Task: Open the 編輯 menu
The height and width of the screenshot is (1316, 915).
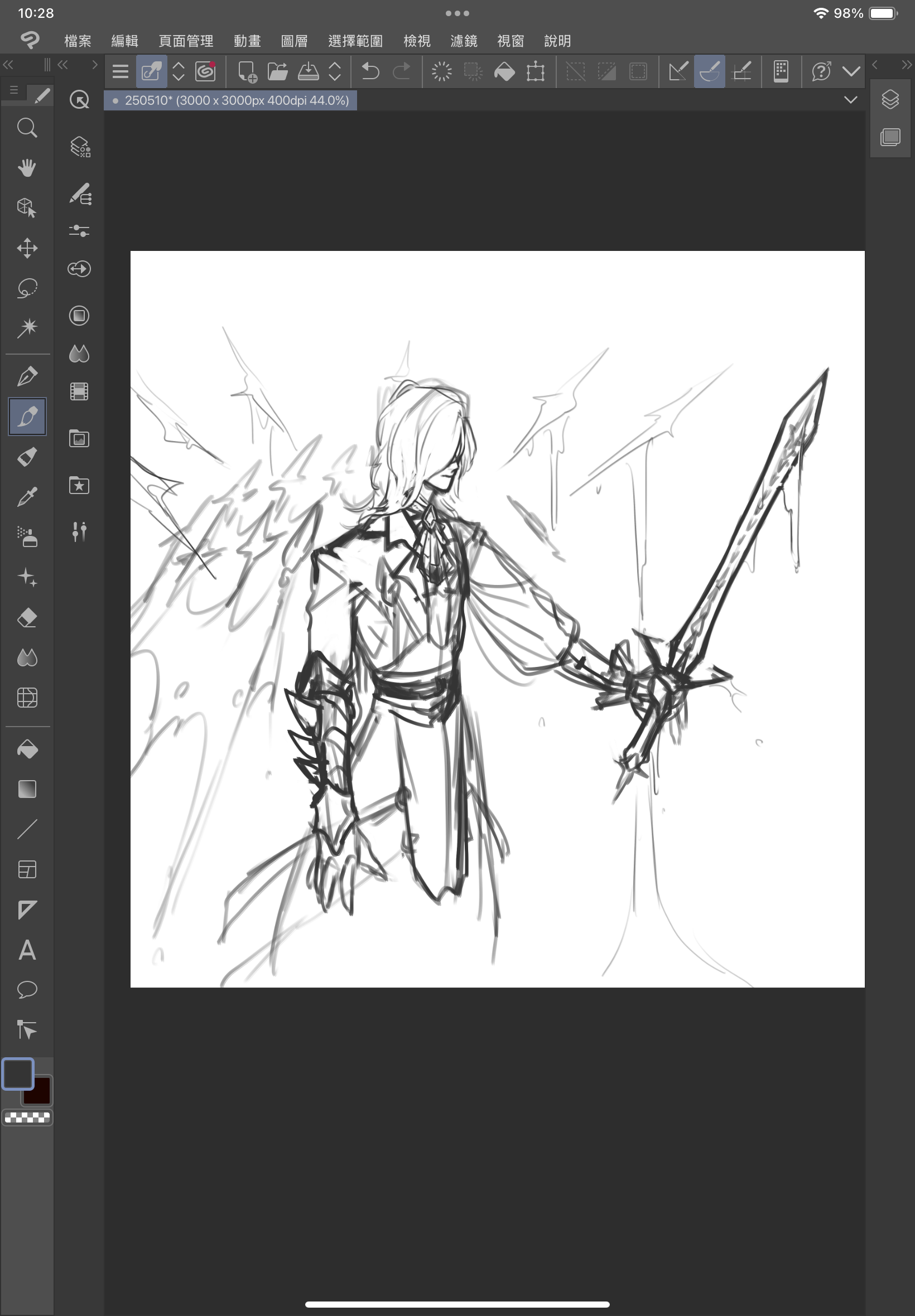Action: tap(124, 41)
